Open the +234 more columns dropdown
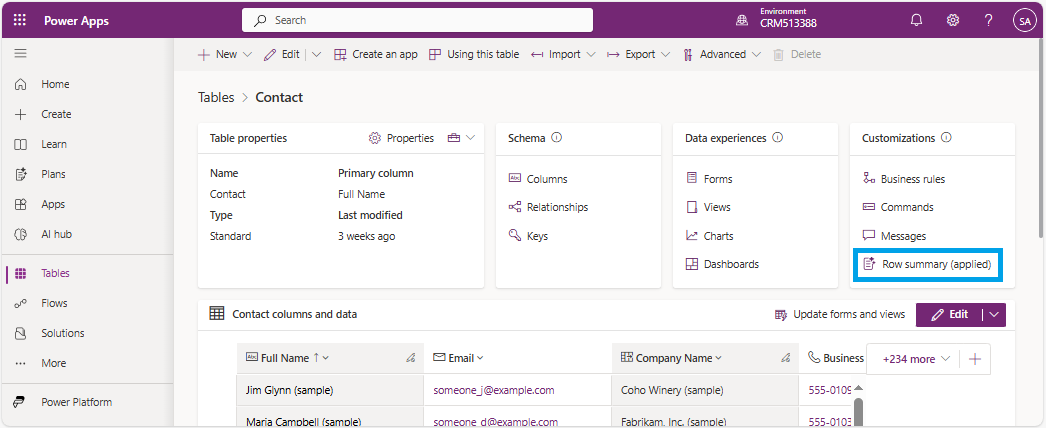This screenshot has width=1046, height=428. (x=915, y=359)
